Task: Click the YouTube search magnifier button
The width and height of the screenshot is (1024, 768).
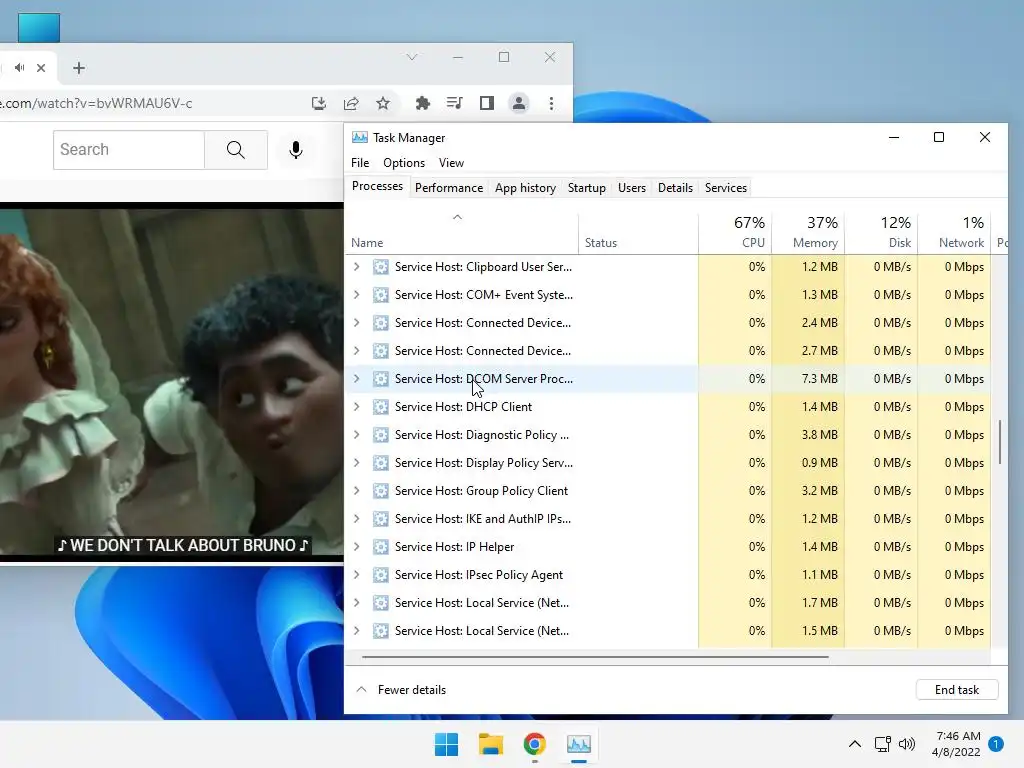Action: pyautogui.click(x=236, y=150)
